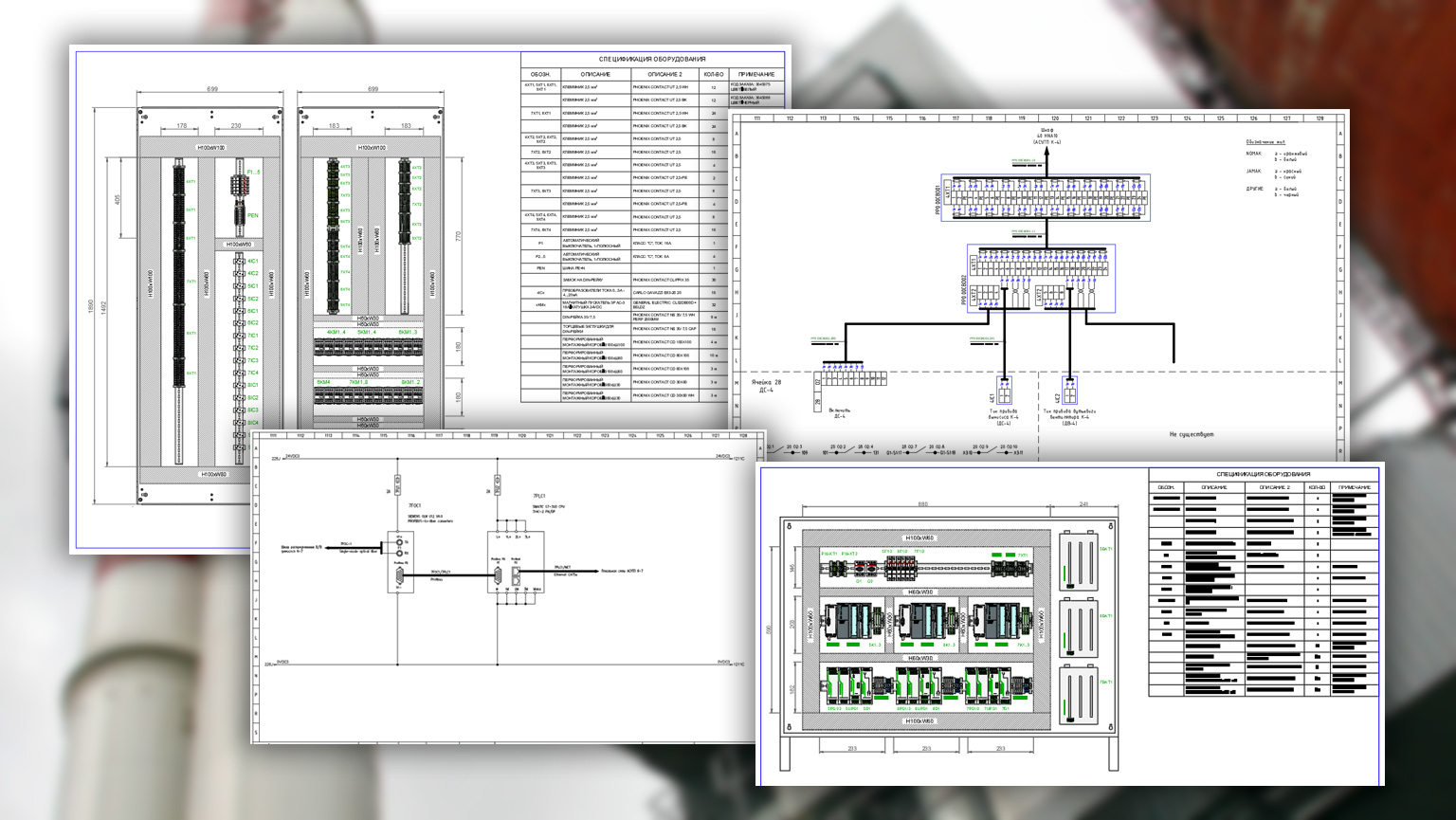Click the 880 width dimension on PLC panel
The height and width of the screenshot is (820, 1456).
click(x=923, y=504)
